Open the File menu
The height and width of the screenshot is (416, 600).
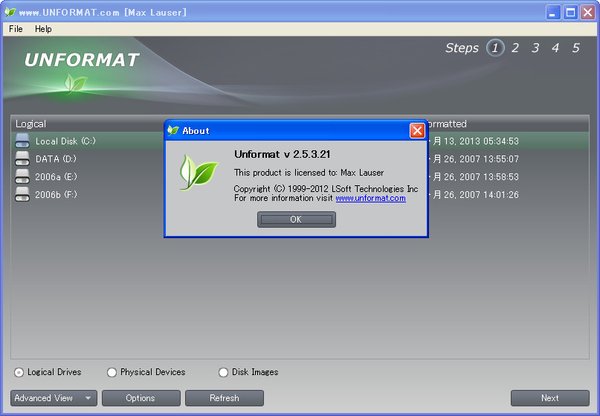pyautogui.click(x=16, y=29)
